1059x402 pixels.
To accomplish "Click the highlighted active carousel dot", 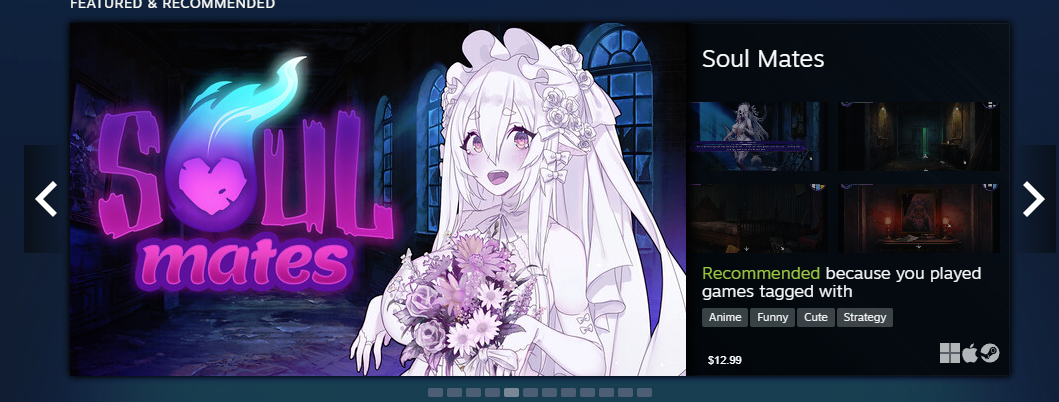I will [511, 393].
